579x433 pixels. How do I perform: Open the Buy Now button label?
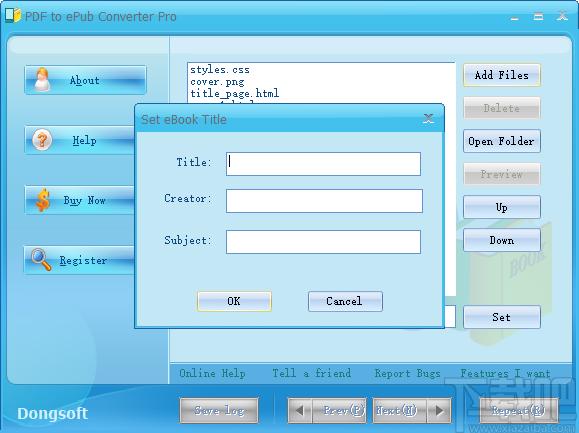pyautogui.click(x=85, y=200)
